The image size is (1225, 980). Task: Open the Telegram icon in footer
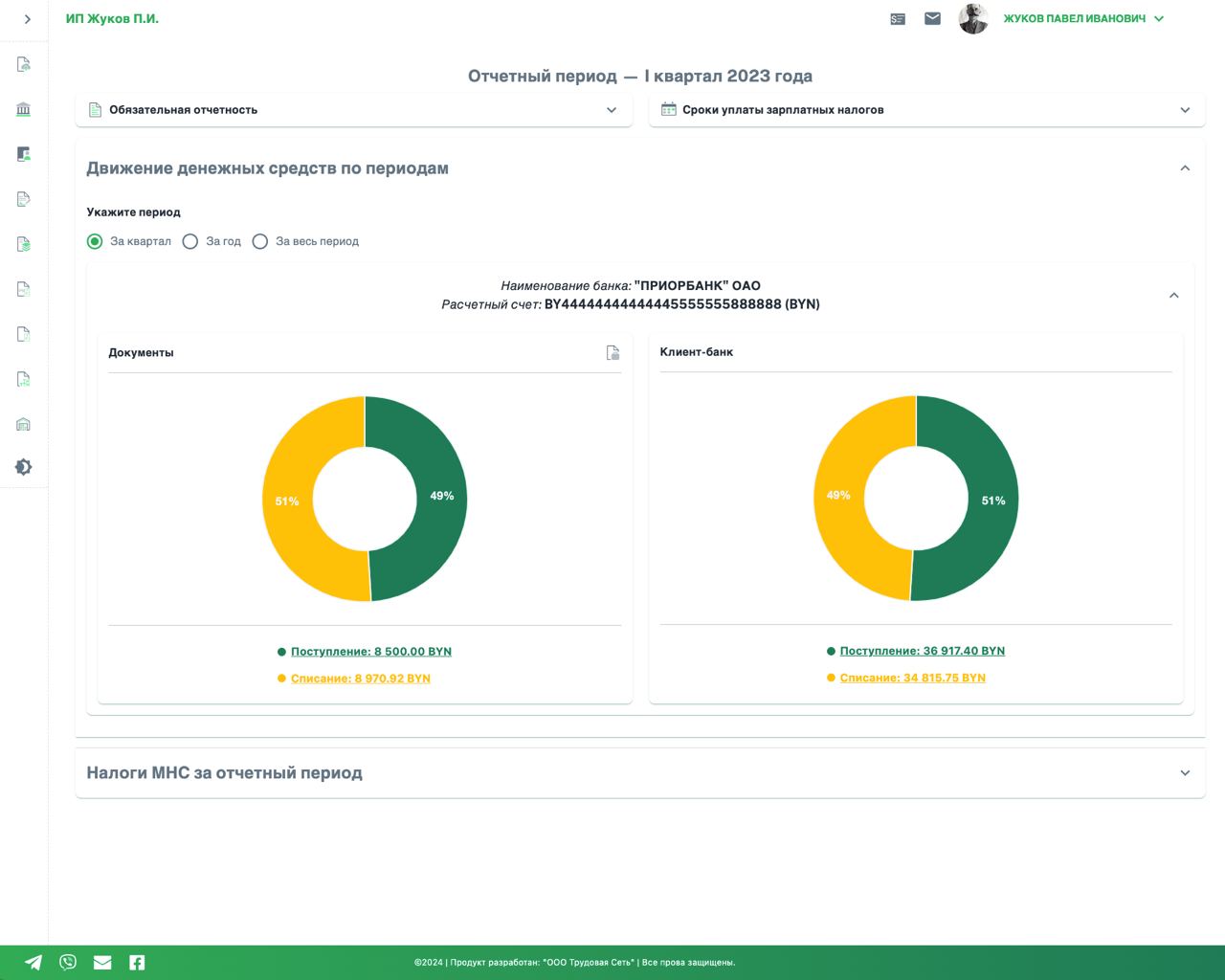tap(33, 963)
